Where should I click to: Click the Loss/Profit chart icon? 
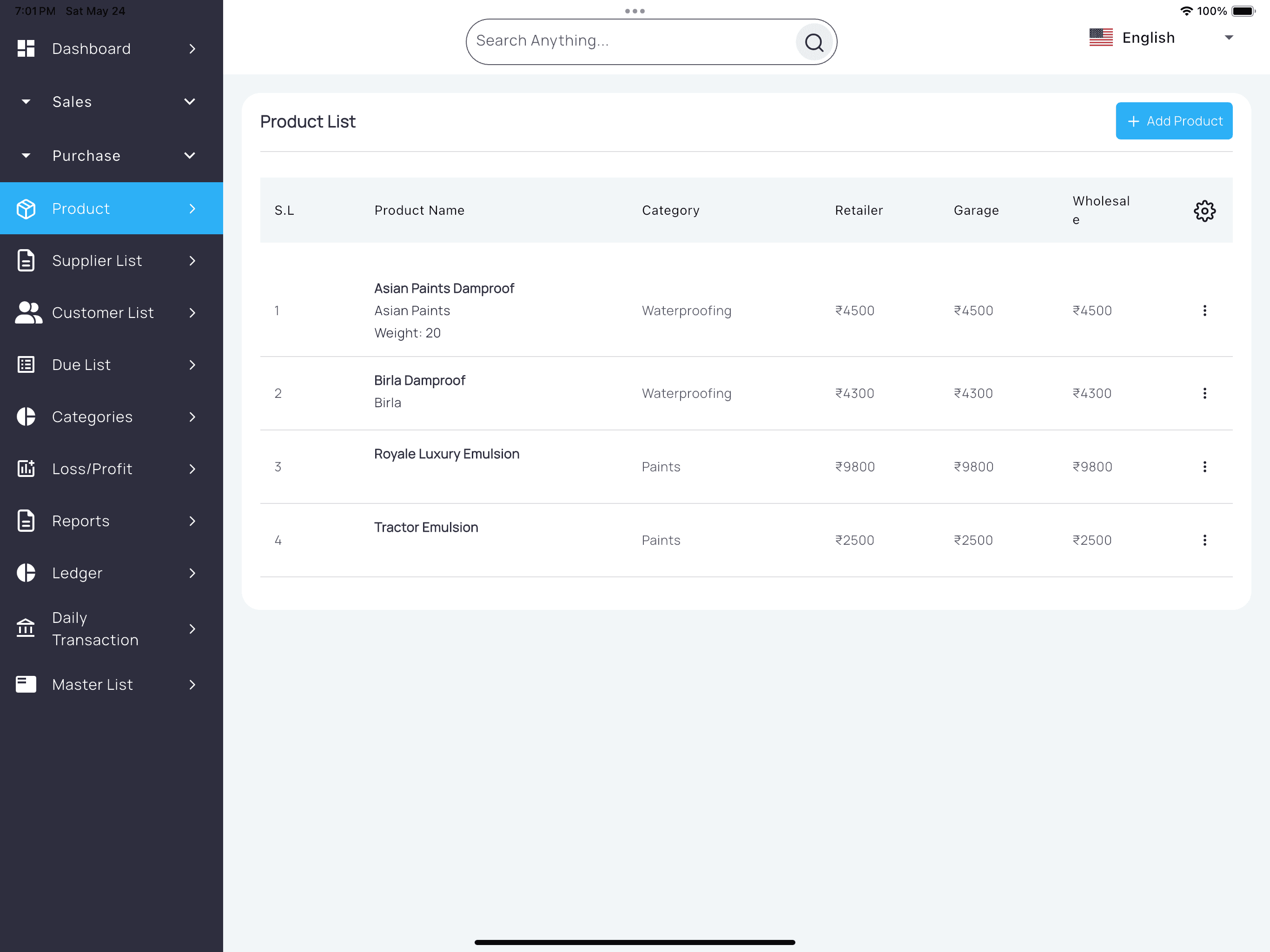[26, 469]
